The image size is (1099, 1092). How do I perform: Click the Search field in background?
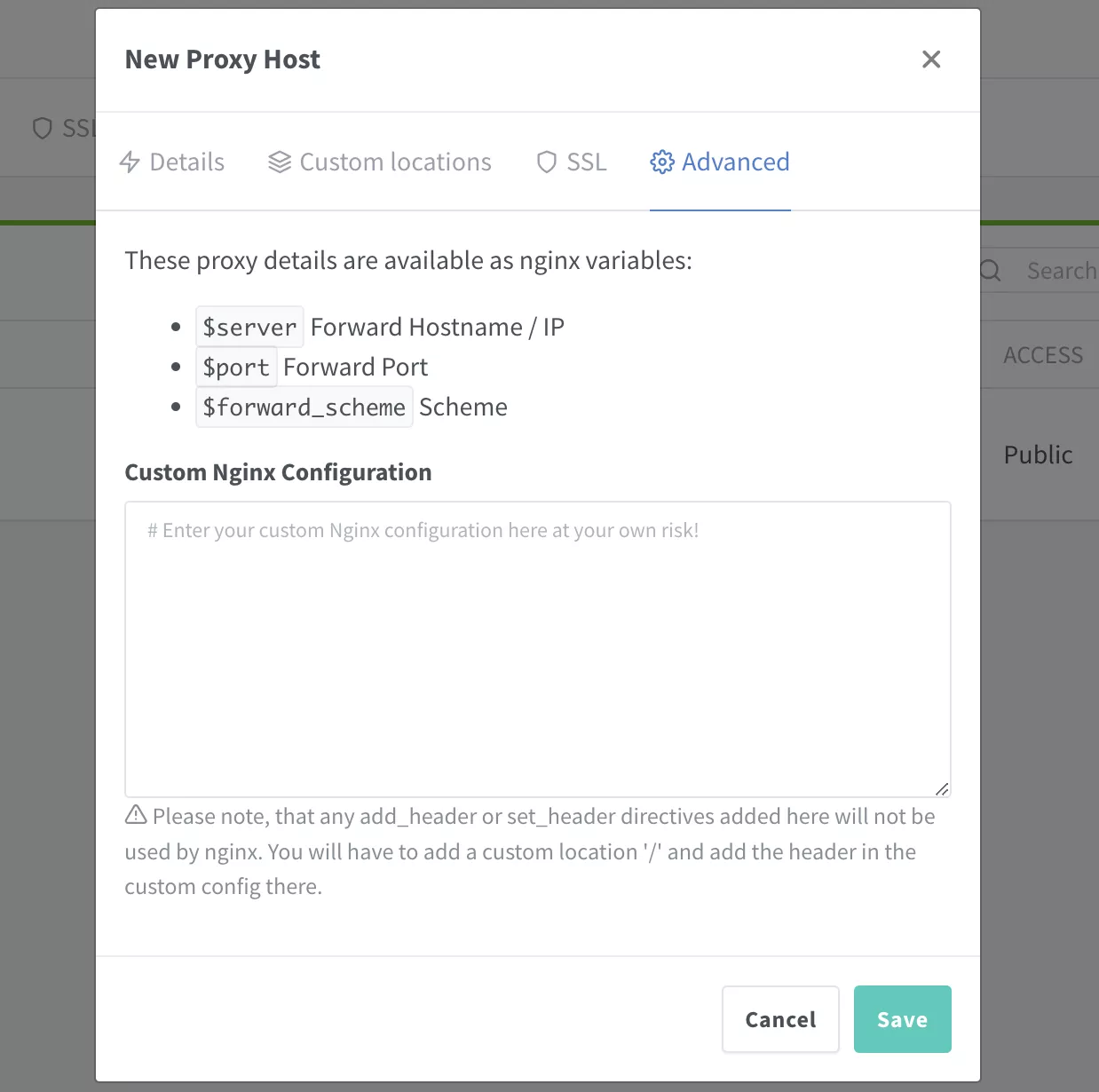pyautogui.click(x=1040, y=271)
